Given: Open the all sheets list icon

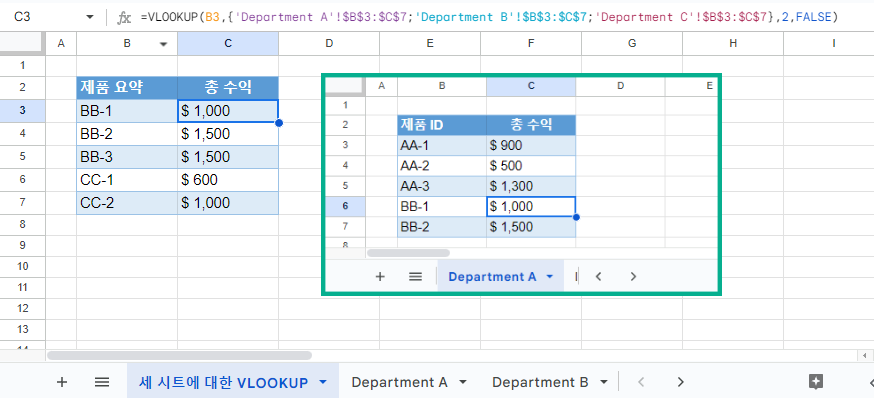Looking at the screenshot, I should point(101,382).
